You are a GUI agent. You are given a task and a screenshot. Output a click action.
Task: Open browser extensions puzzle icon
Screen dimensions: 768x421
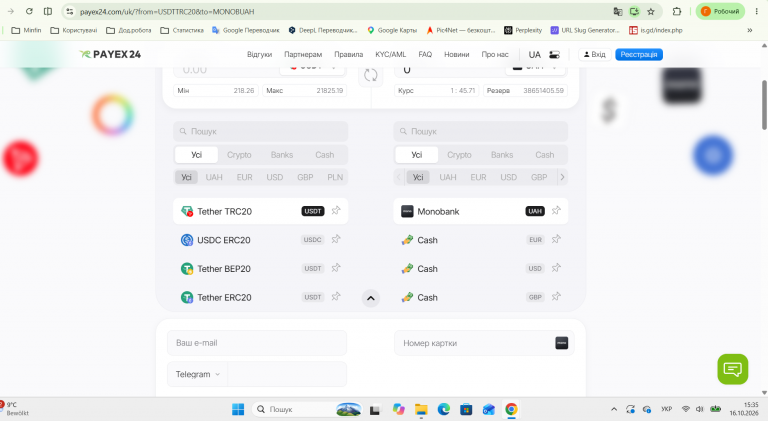click(x=677, y=11)
